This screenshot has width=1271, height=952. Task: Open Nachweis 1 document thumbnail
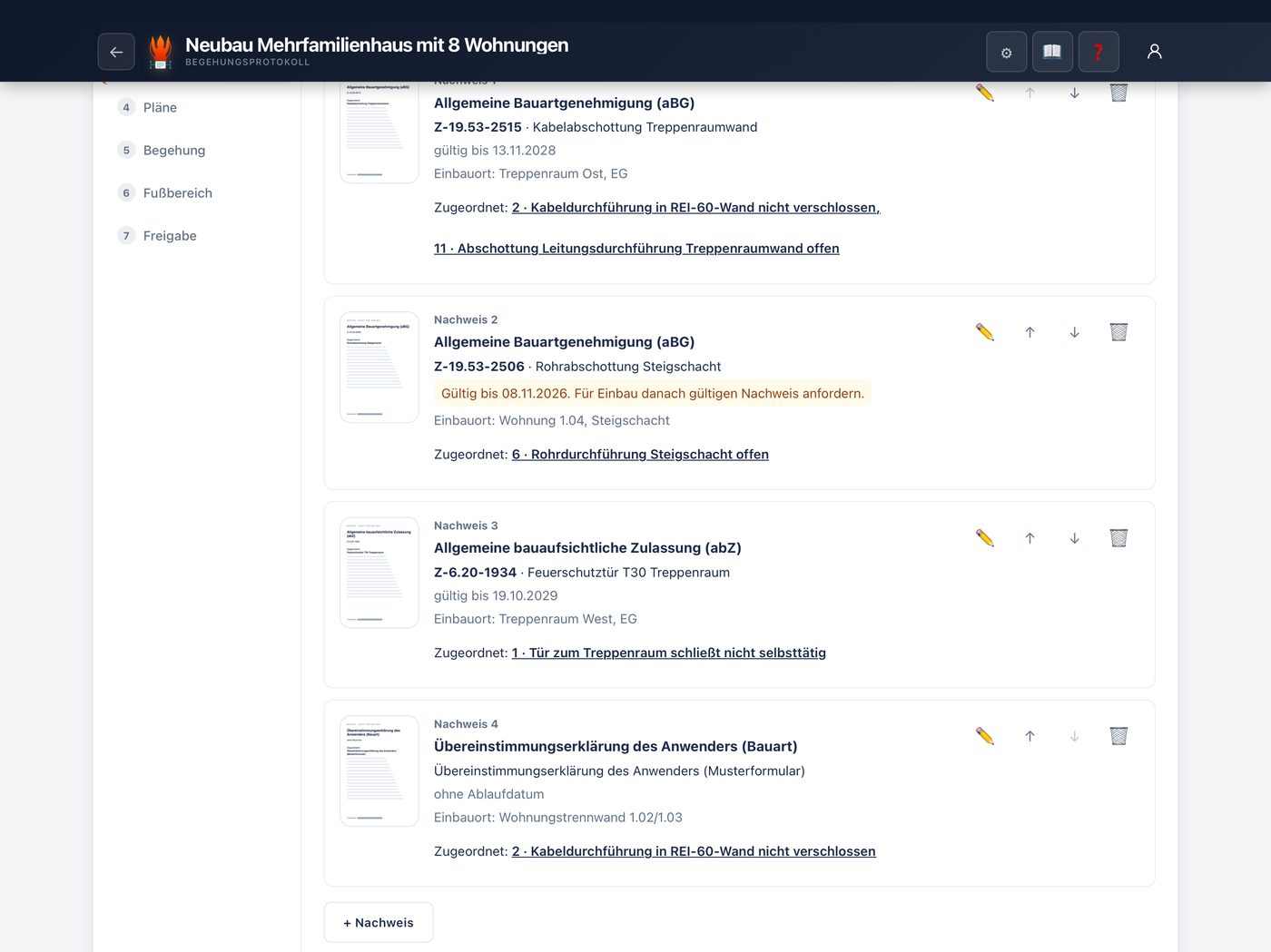coord(379,132)
